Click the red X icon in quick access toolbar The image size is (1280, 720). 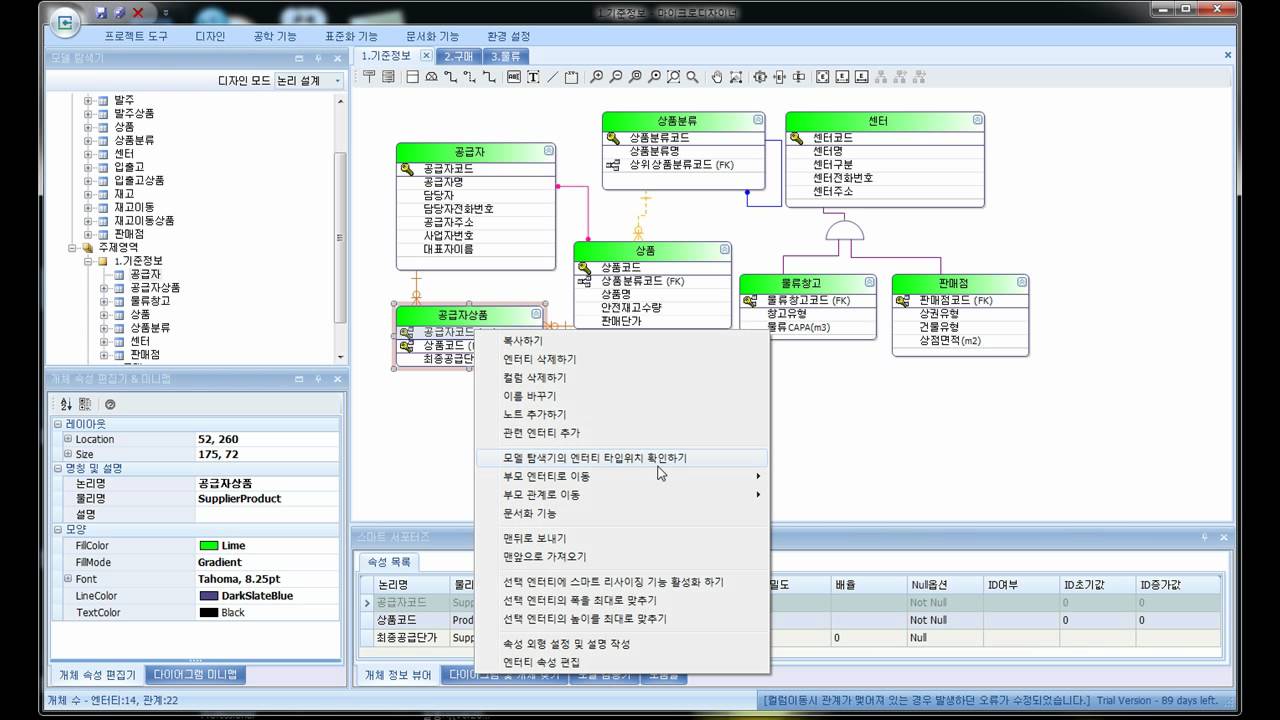coord(138,13)
